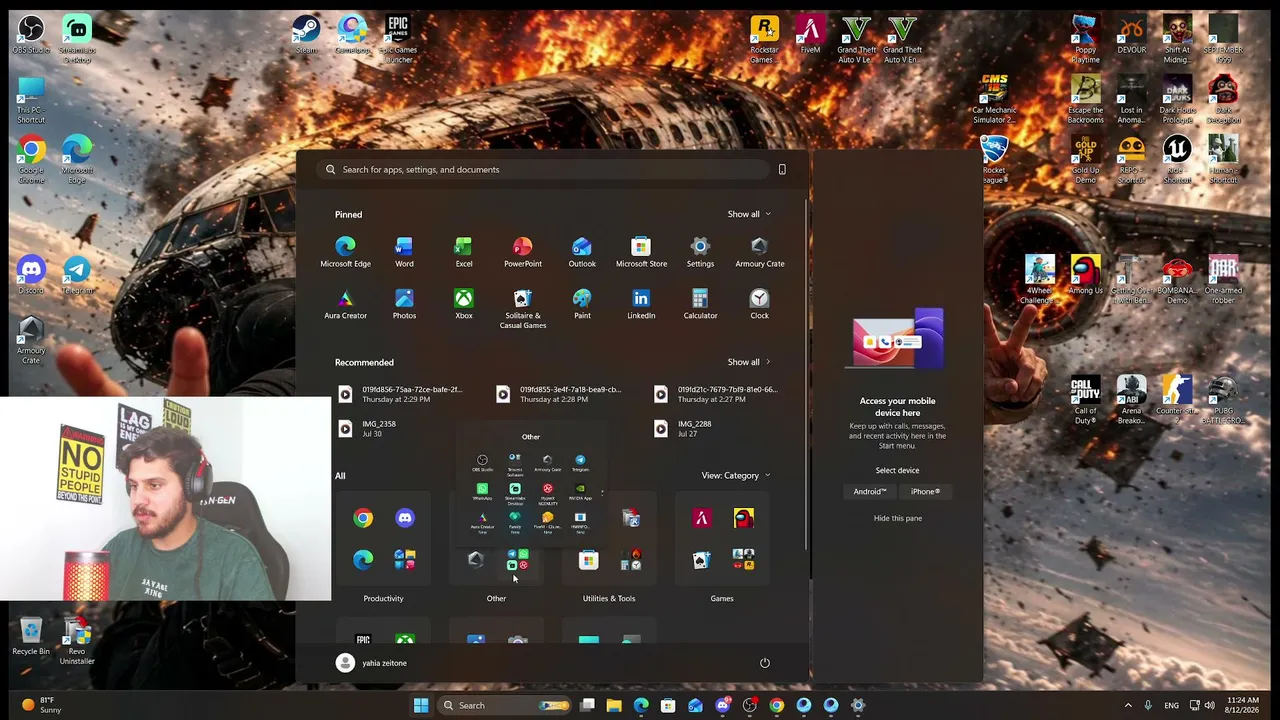Expand Show all recommended items
The width and height of the screenshot is (1280, 720).
749,362
